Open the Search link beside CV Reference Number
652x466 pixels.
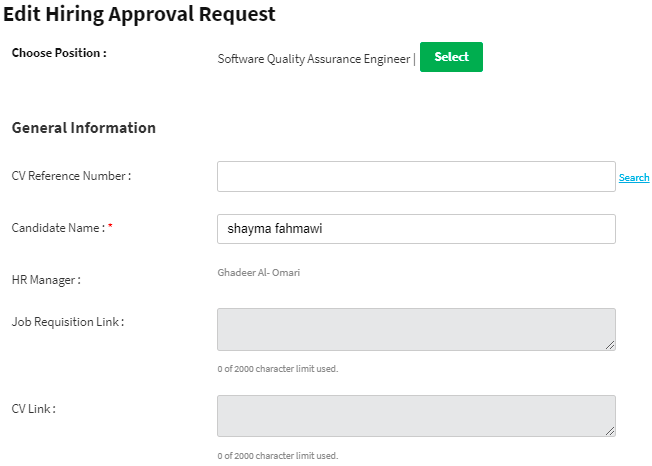point(634,177)
